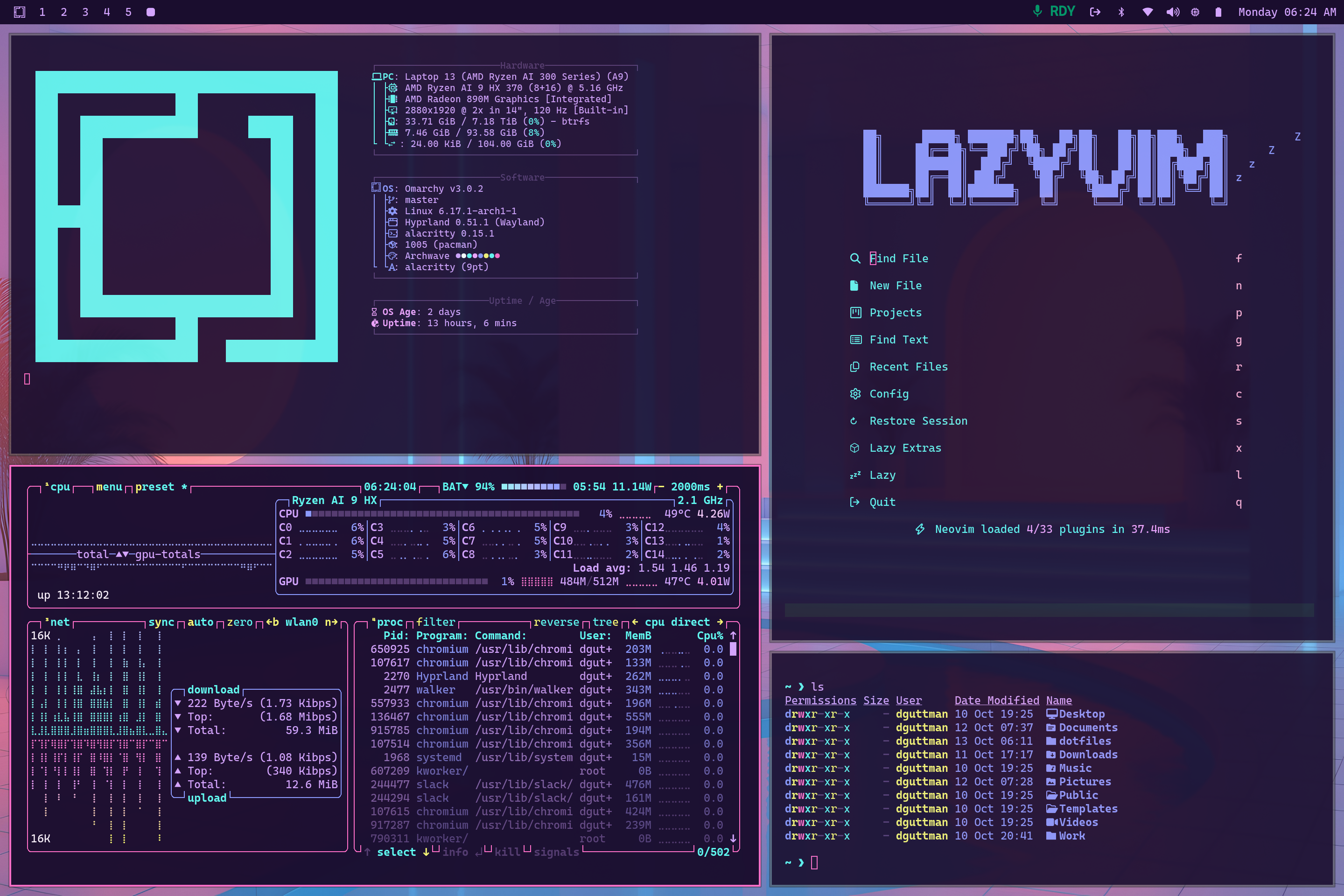Click the Projects board icon in LazyVim

click(855, 313)
